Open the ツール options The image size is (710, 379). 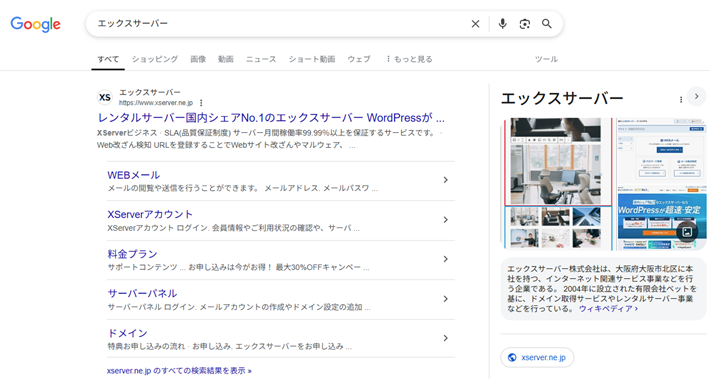pos(546,59)
